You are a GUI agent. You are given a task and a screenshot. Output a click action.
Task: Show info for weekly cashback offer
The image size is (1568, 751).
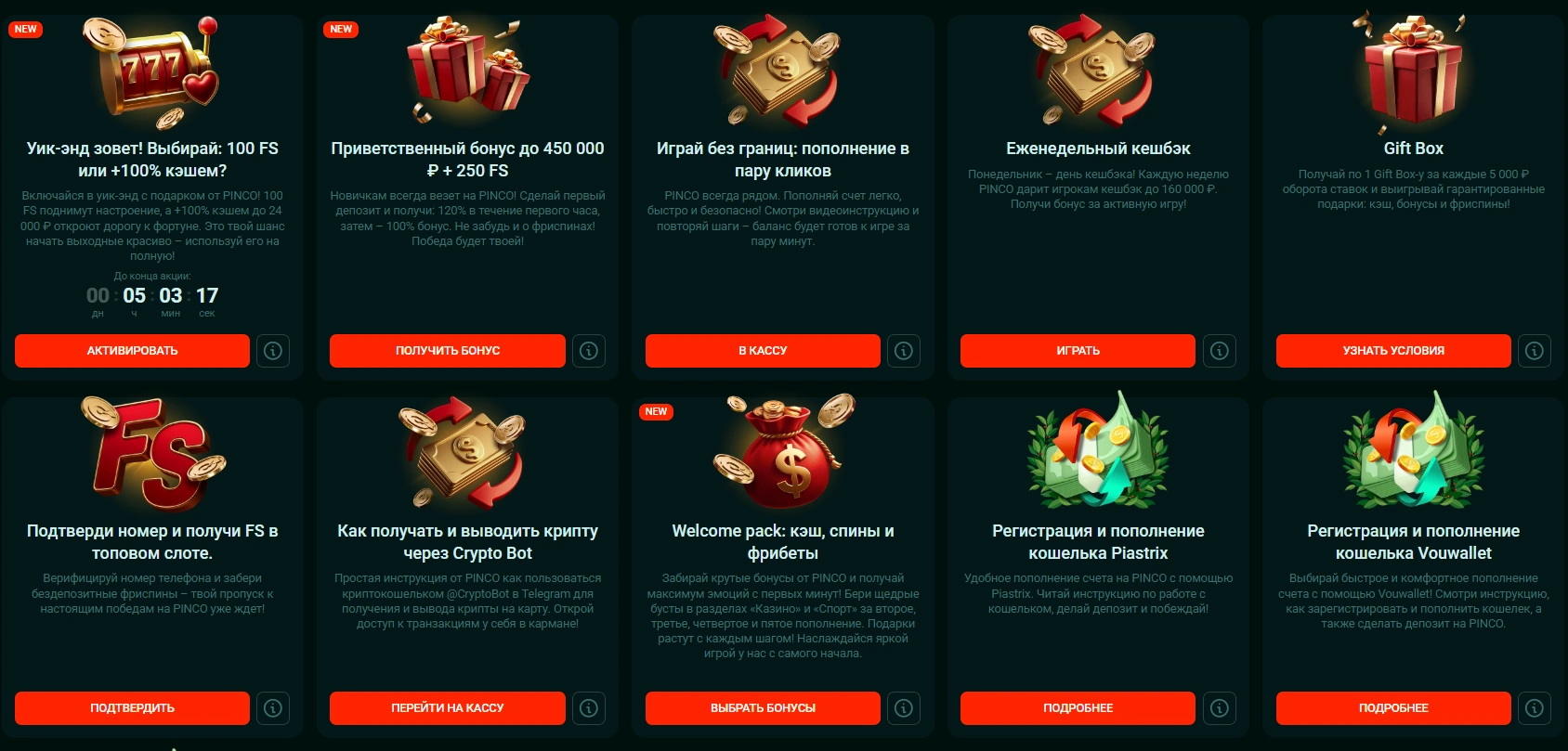pos(1220,351)
